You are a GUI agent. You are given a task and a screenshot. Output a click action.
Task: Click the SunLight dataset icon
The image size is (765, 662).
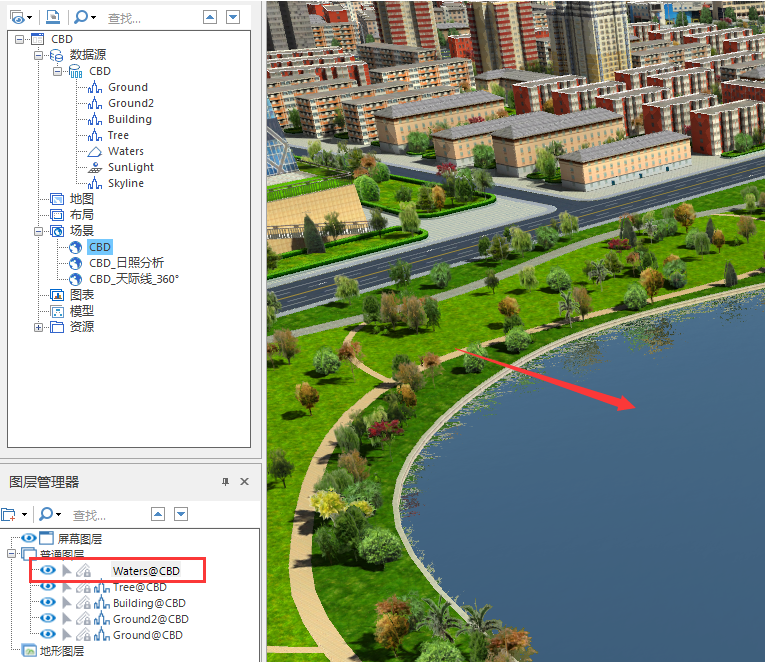click(95, 167)
